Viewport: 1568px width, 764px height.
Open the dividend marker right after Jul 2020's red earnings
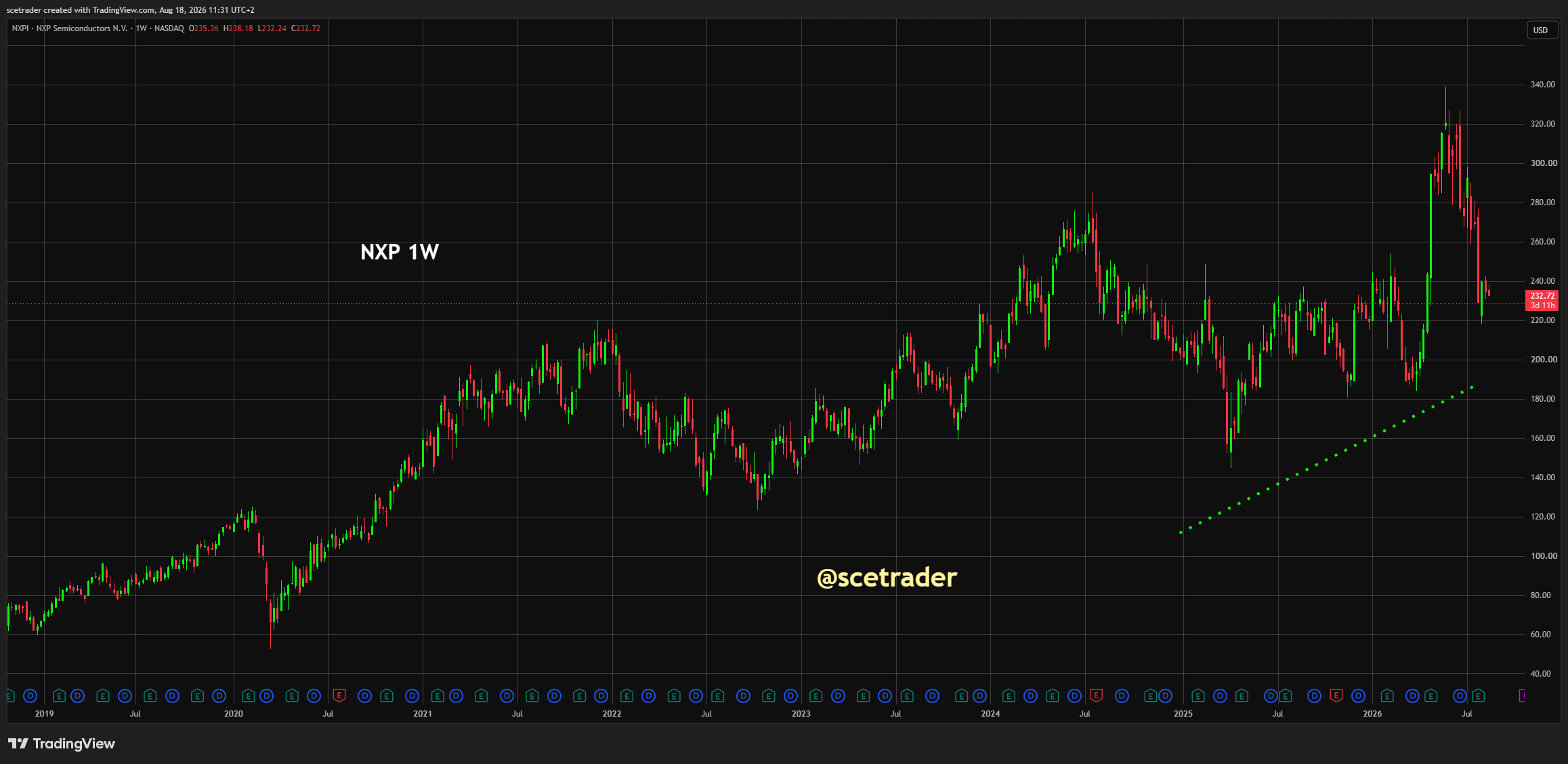[364, 695]
